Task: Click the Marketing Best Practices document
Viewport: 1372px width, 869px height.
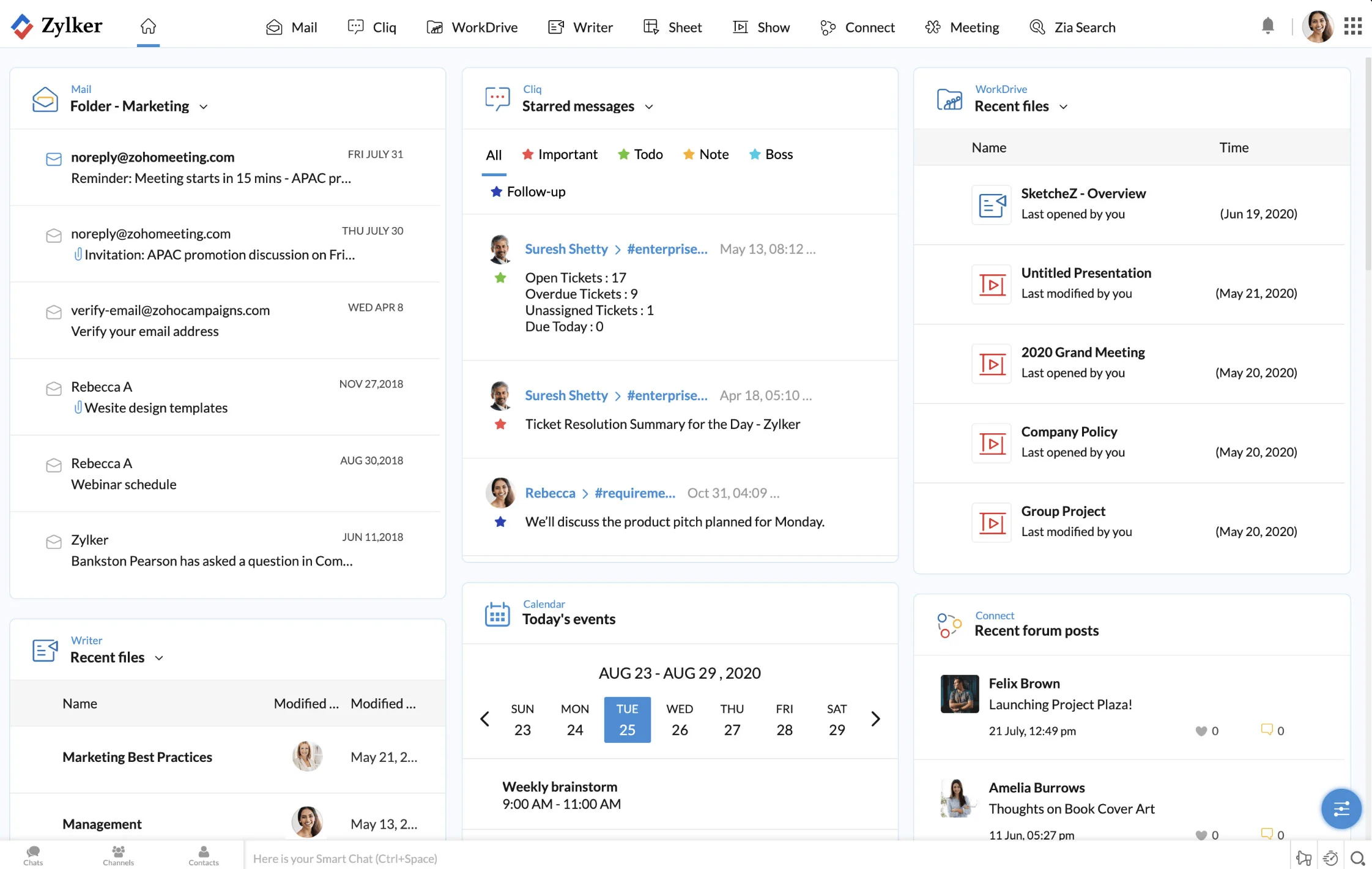Action: pyautogui.click(x=138, y=756)
